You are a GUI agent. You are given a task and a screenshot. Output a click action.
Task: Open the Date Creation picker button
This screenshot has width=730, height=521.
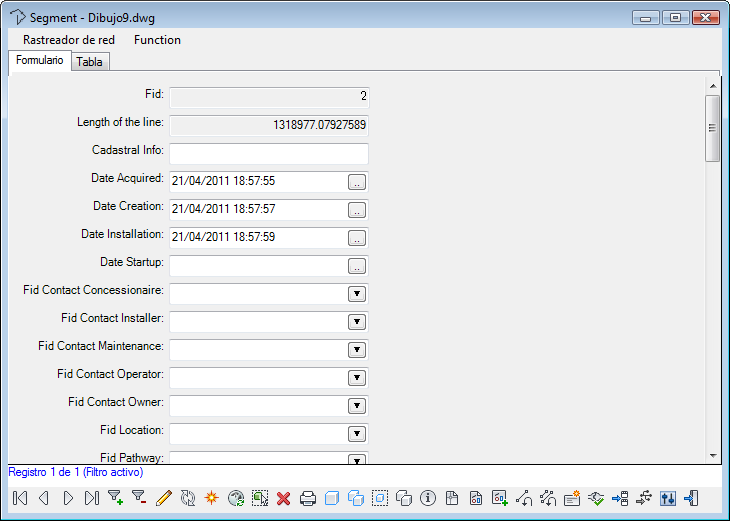tap(357, 210)
